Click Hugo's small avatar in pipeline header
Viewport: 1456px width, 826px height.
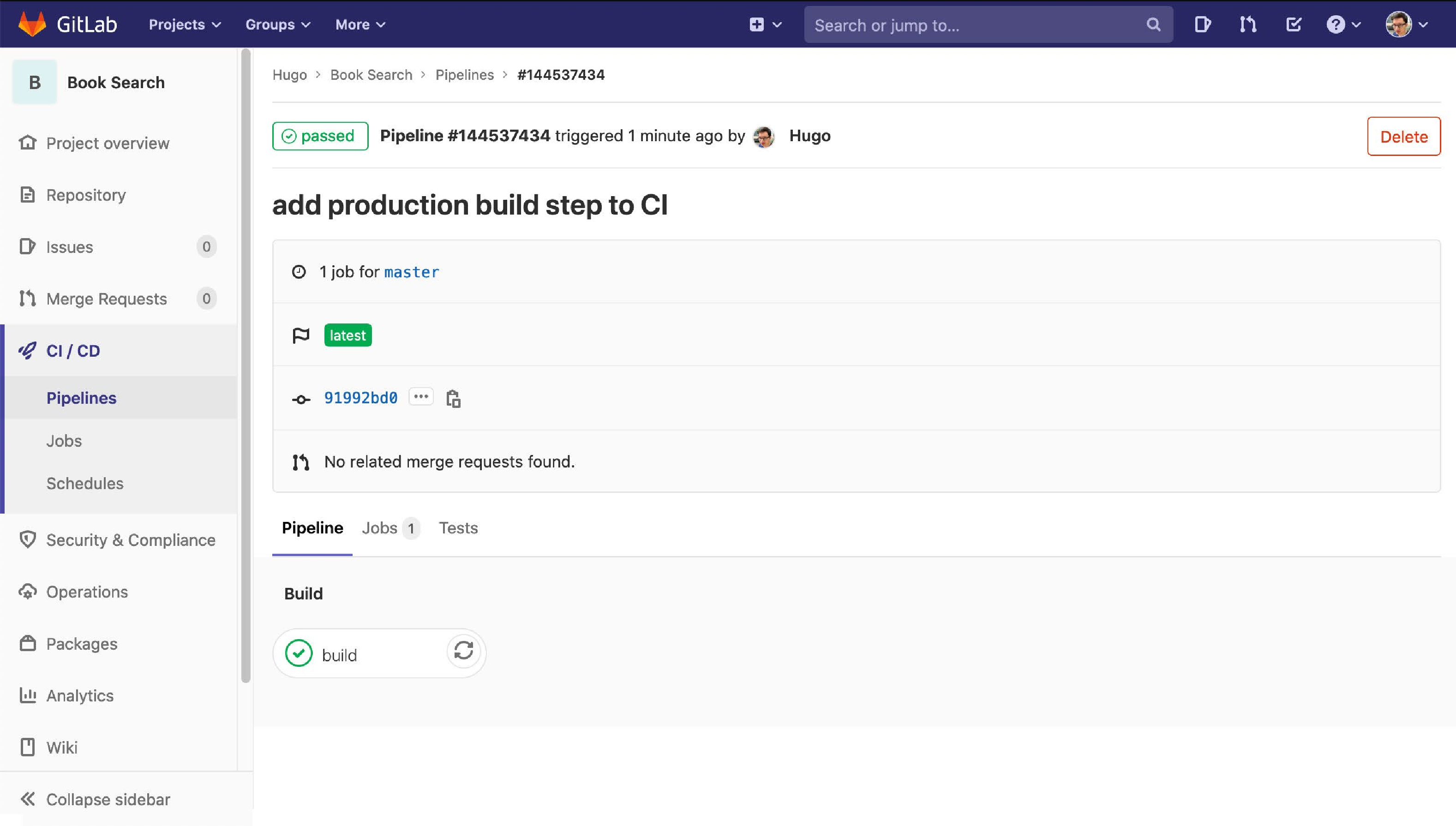[763, 137]
